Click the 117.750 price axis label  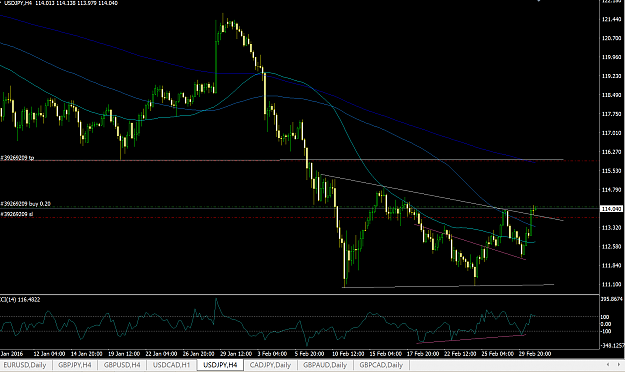(611, 114)
